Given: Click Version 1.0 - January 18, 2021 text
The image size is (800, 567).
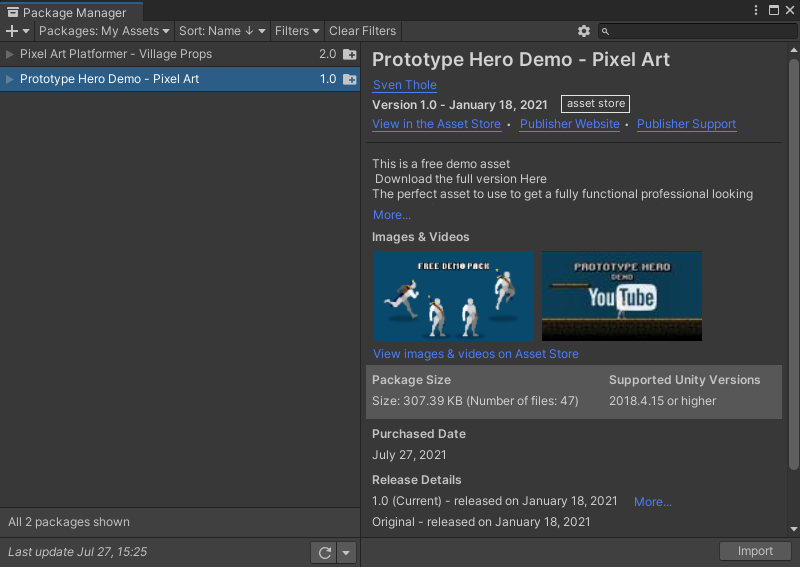Looking at the screenshot, I should 460,105.
